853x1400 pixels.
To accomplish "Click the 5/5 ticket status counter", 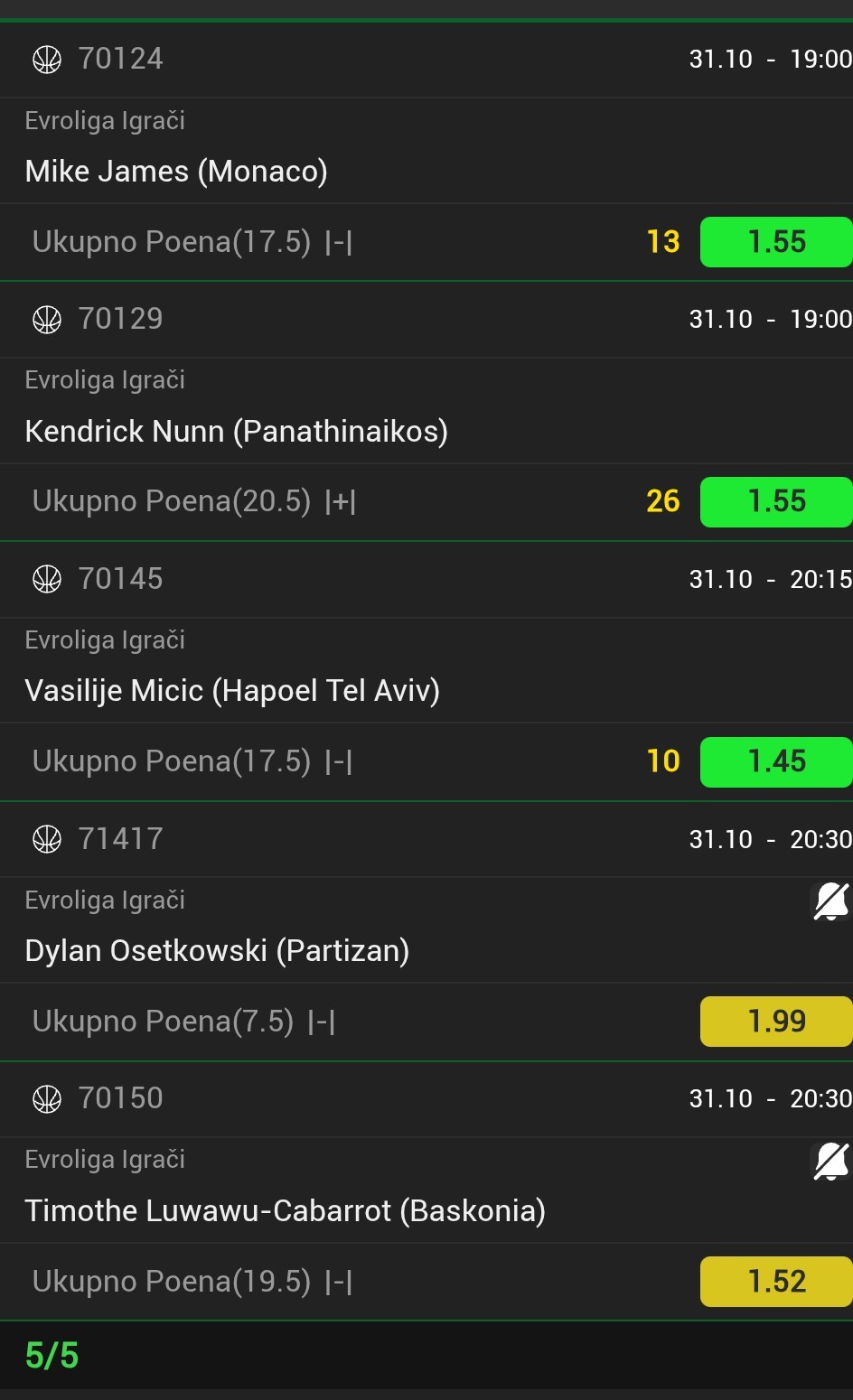I will coord(52,1356).
